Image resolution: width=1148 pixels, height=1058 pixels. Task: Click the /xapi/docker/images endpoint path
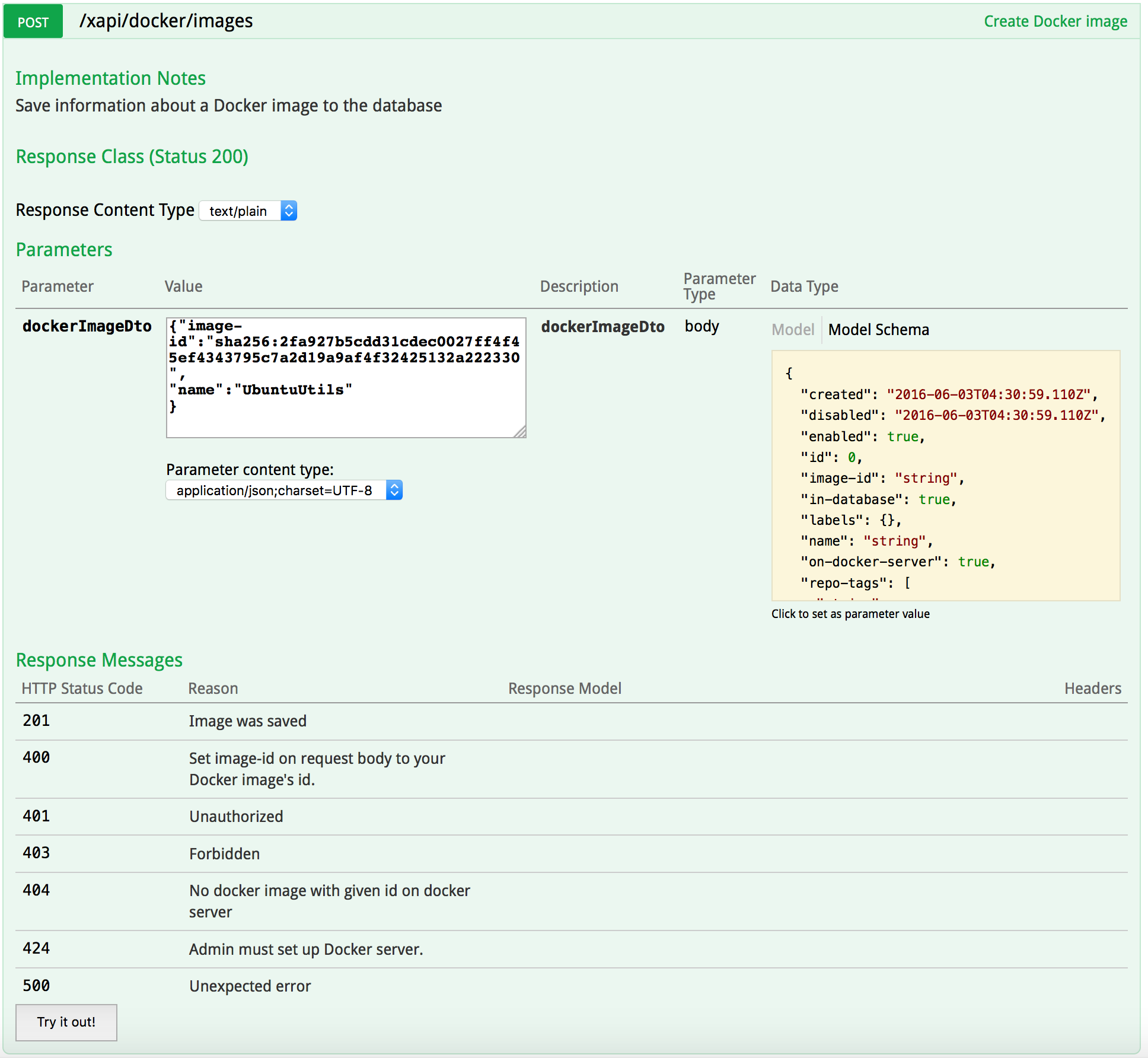(x=166, y=21)
